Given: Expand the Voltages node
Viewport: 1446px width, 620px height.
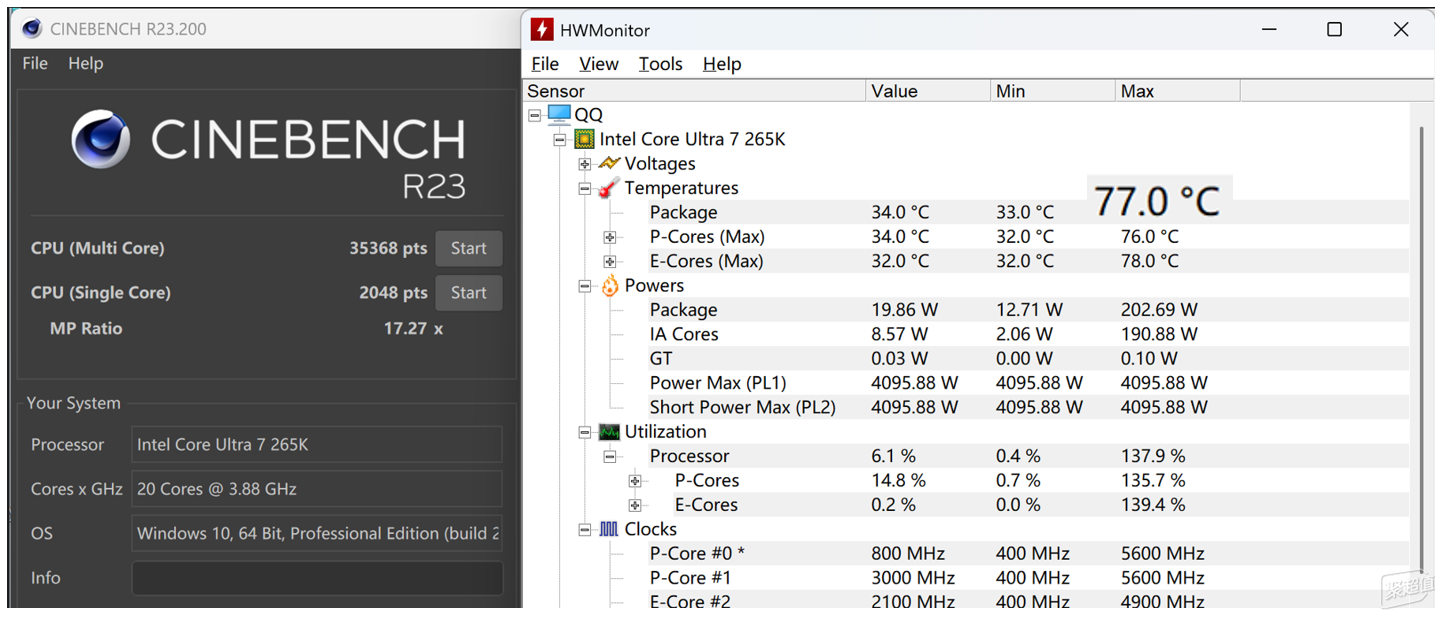Looking at the screenshot, I should coord(585,164).
